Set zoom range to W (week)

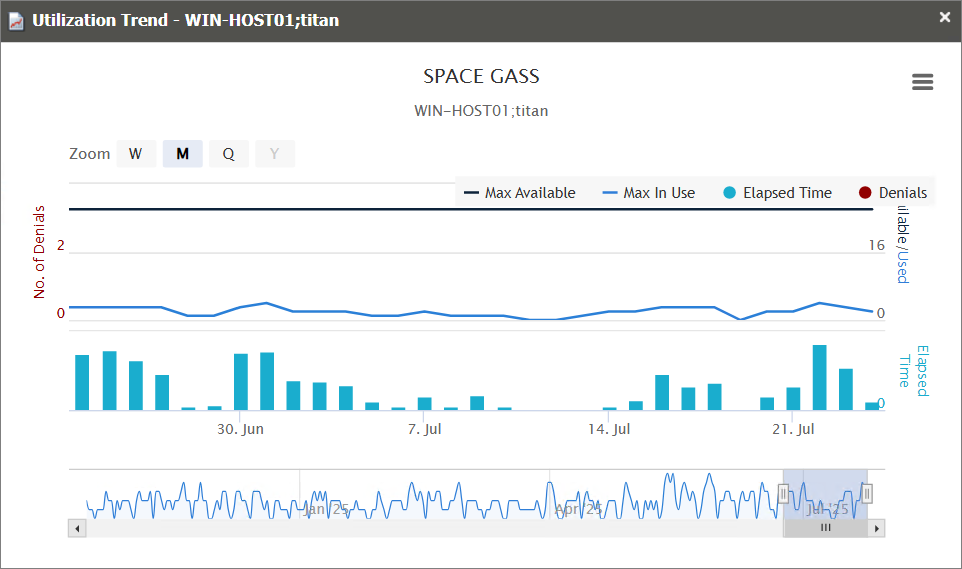(136, 153)
